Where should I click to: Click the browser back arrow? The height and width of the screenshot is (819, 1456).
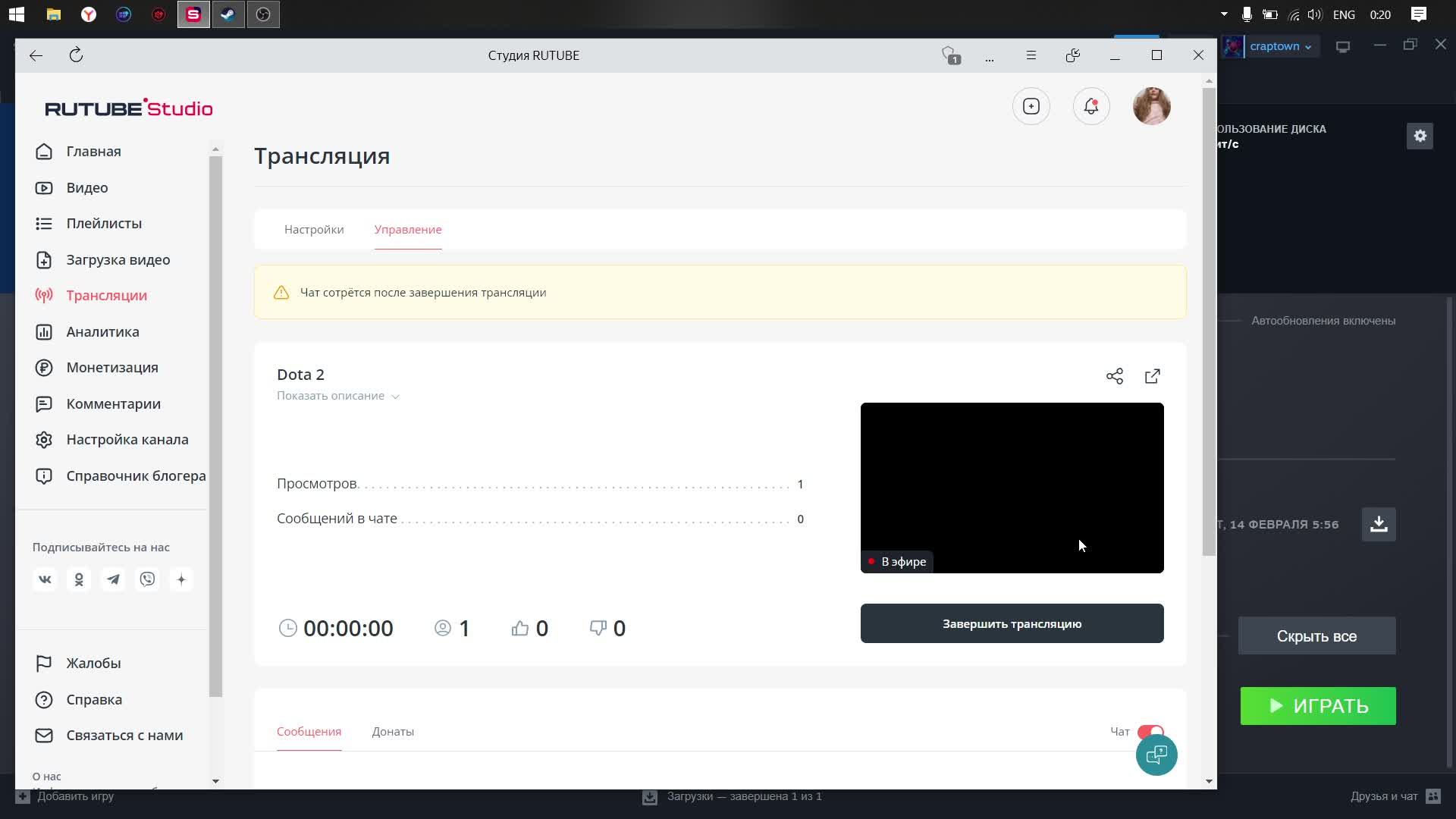36,55
